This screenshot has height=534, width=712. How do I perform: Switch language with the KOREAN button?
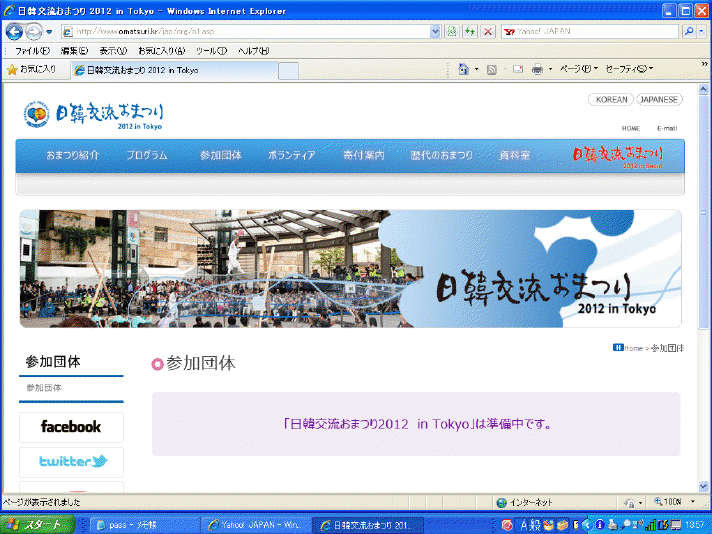[611, 99]
